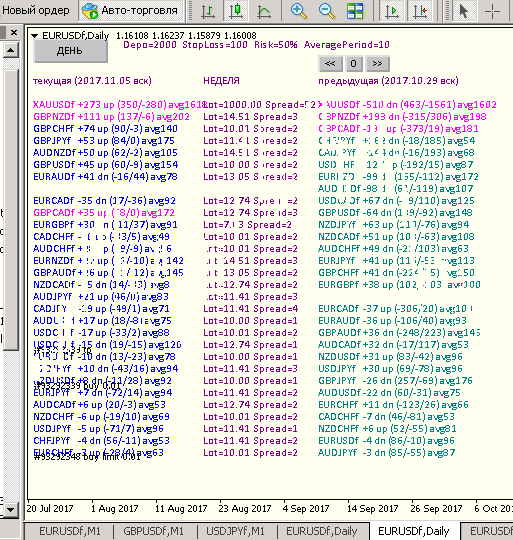This screenshot has height=540, width=513.
Task: Click Depo=2000 StopLoss=100 parameters line
Action: (x=256, y=45)
